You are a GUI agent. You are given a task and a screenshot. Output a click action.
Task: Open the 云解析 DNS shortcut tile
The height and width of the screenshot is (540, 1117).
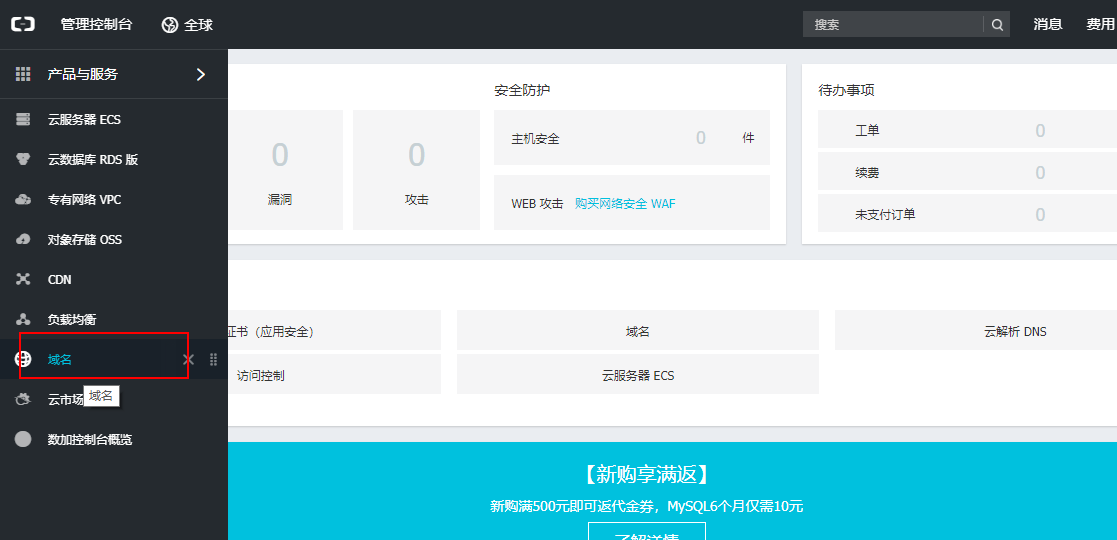pos(975,331)
